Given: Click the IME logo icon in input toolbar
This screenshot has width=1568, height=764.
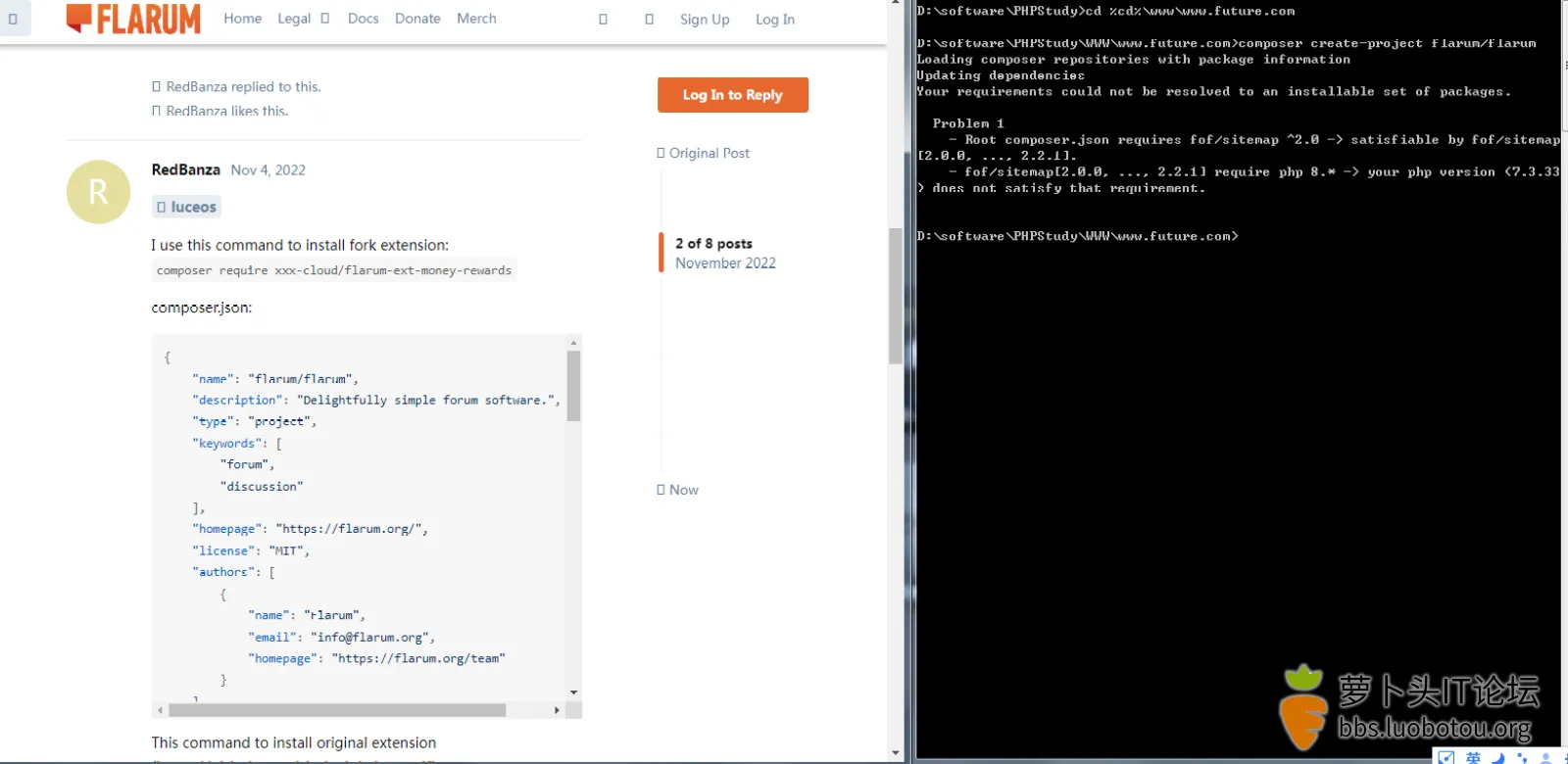Looking at the screenshot, I should [1446, 757].
